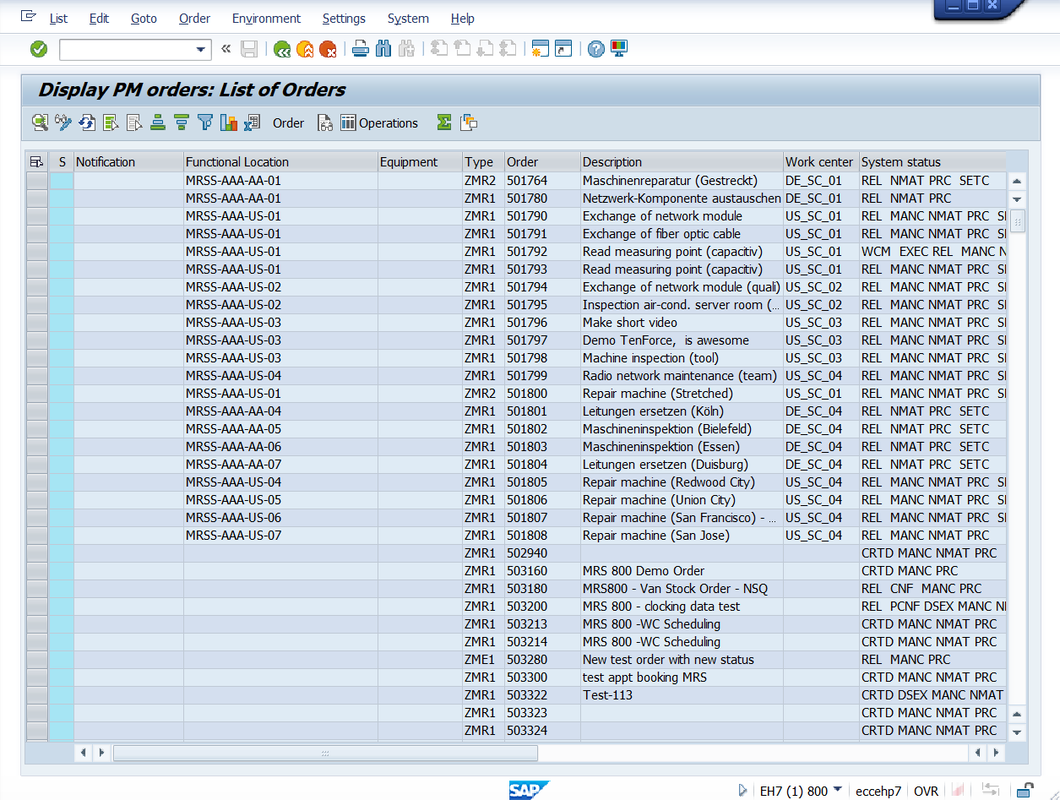
Task: Select the 'Demo TenForce, is awesome' description cell
Action: pyautogui.click(x=681, y=340)
